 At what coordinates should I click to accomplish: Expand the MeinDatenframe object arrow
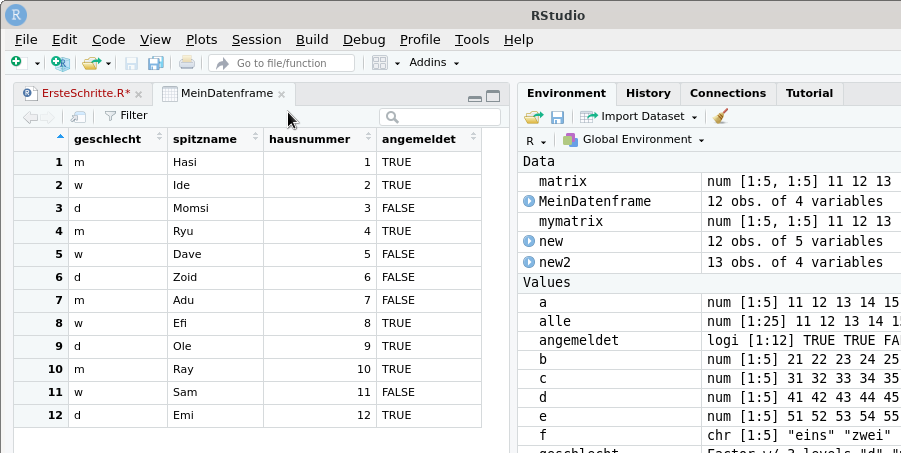[x=529, y=201]
